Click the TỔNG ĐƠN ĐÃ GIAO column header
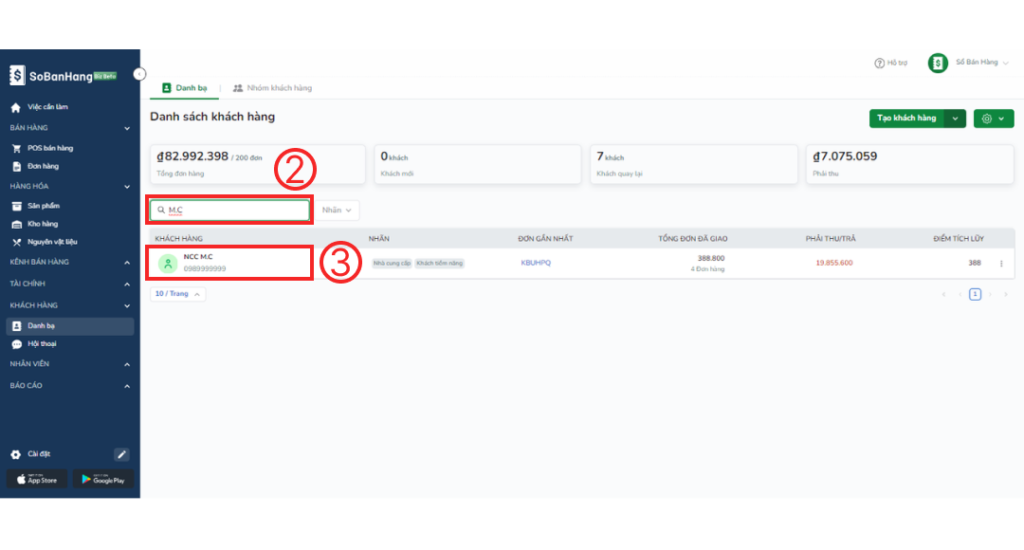 point(693,239)
